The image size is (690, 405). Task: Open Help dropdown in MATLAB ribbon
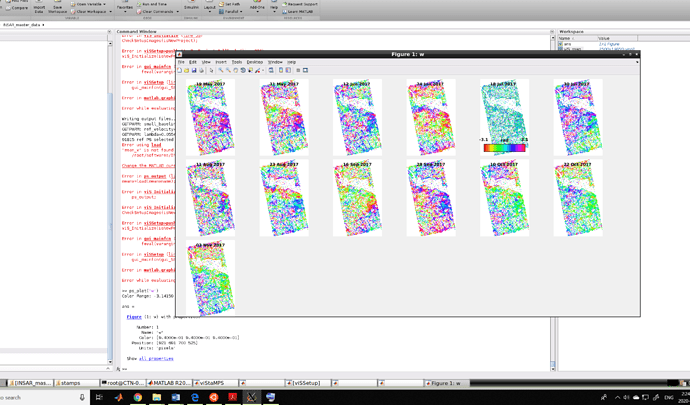(274, 8)
